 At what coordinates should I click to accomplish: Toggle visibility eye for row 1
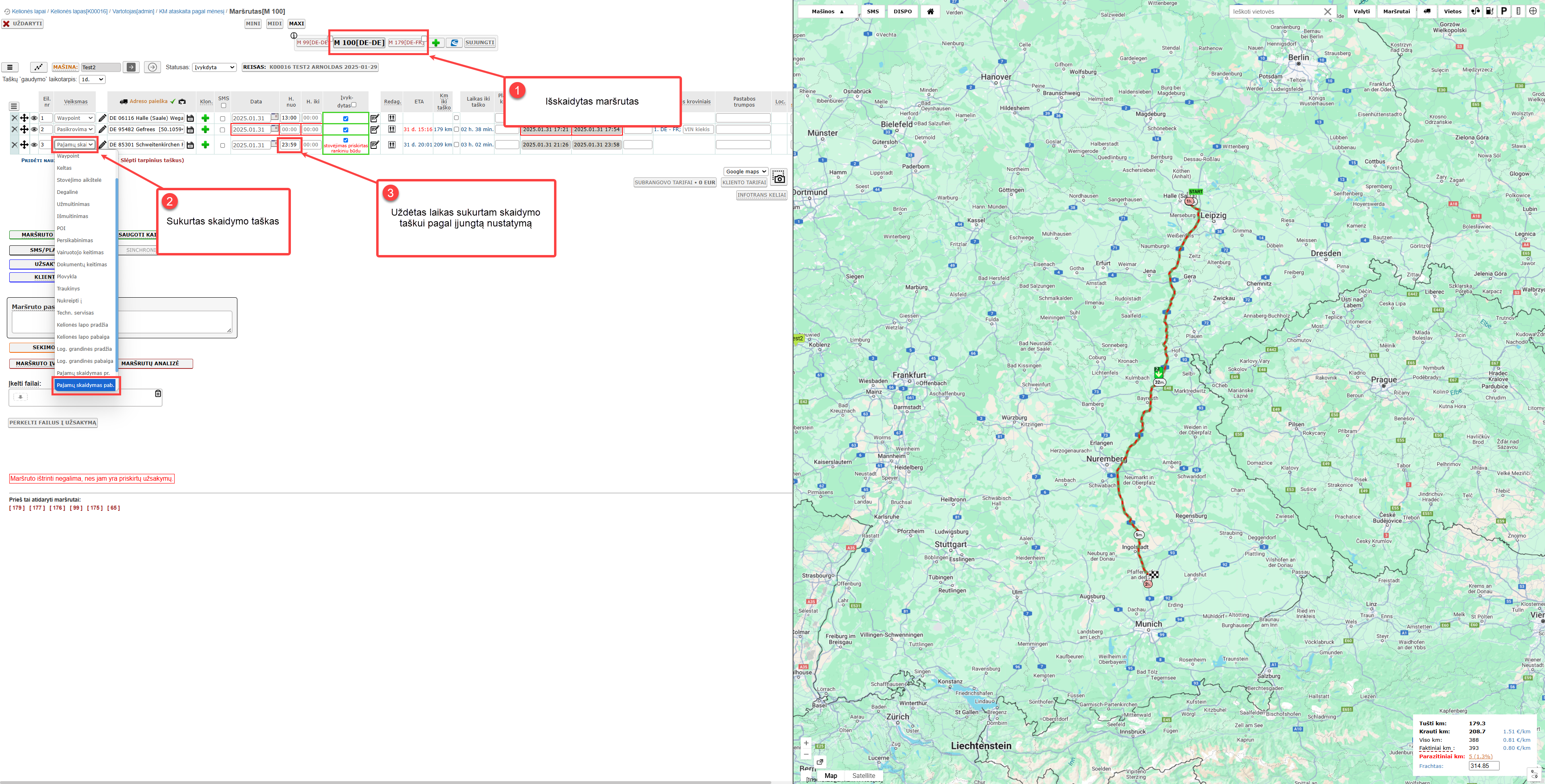coord(34,118)
